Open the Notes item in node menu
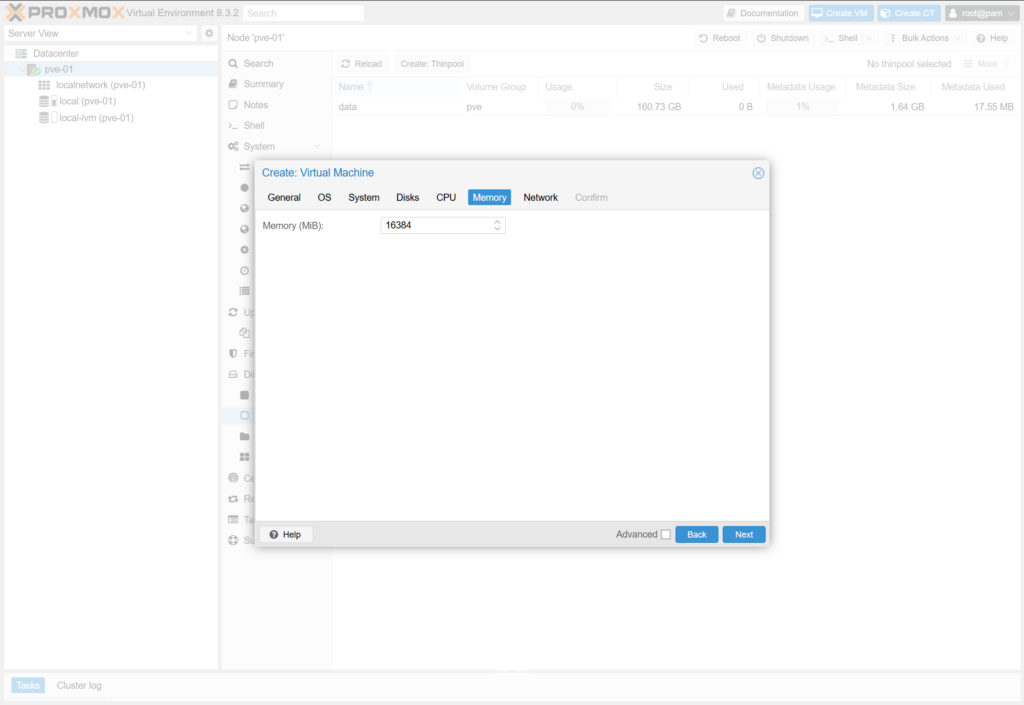 click(255, 105)
